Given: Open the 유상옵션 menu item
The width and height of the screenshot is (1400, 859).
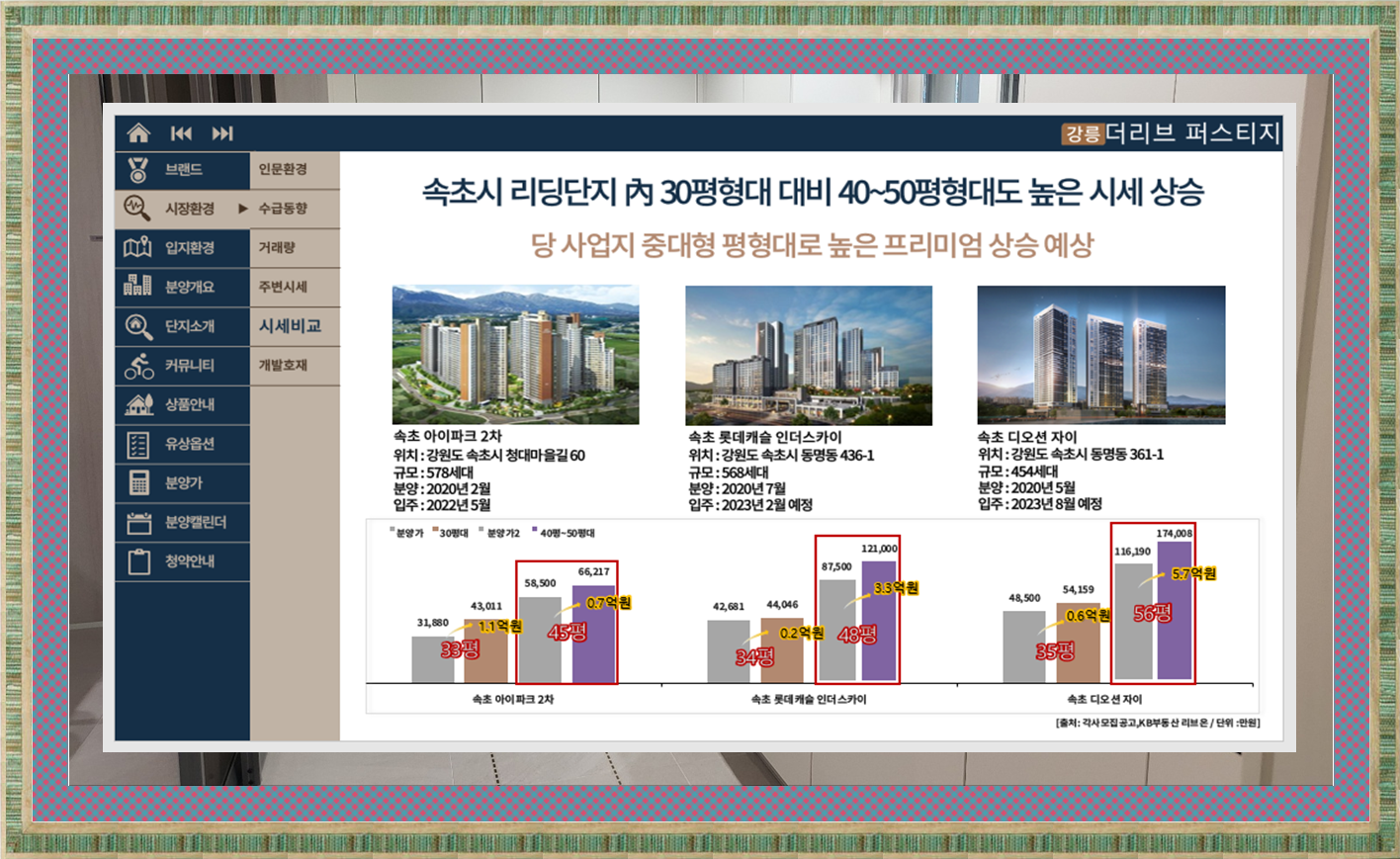Looking at the screenshot, I should pos(182,444).
